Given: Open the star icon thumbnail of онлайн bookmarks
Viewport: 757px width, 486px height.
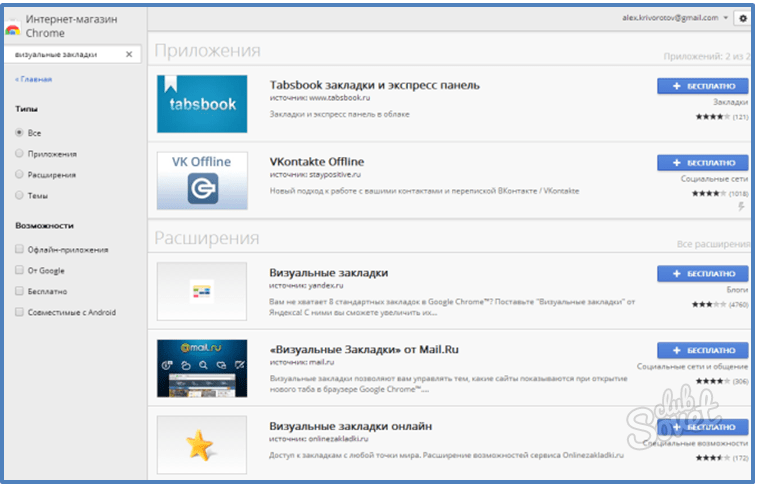Looking at the screenshot, I should (202, 445).
